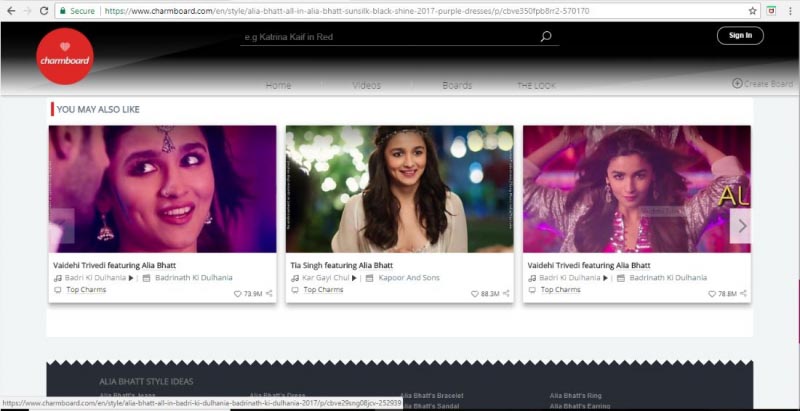Play Badri Ki Dulhania on 73.9M card

pos(131,278)
